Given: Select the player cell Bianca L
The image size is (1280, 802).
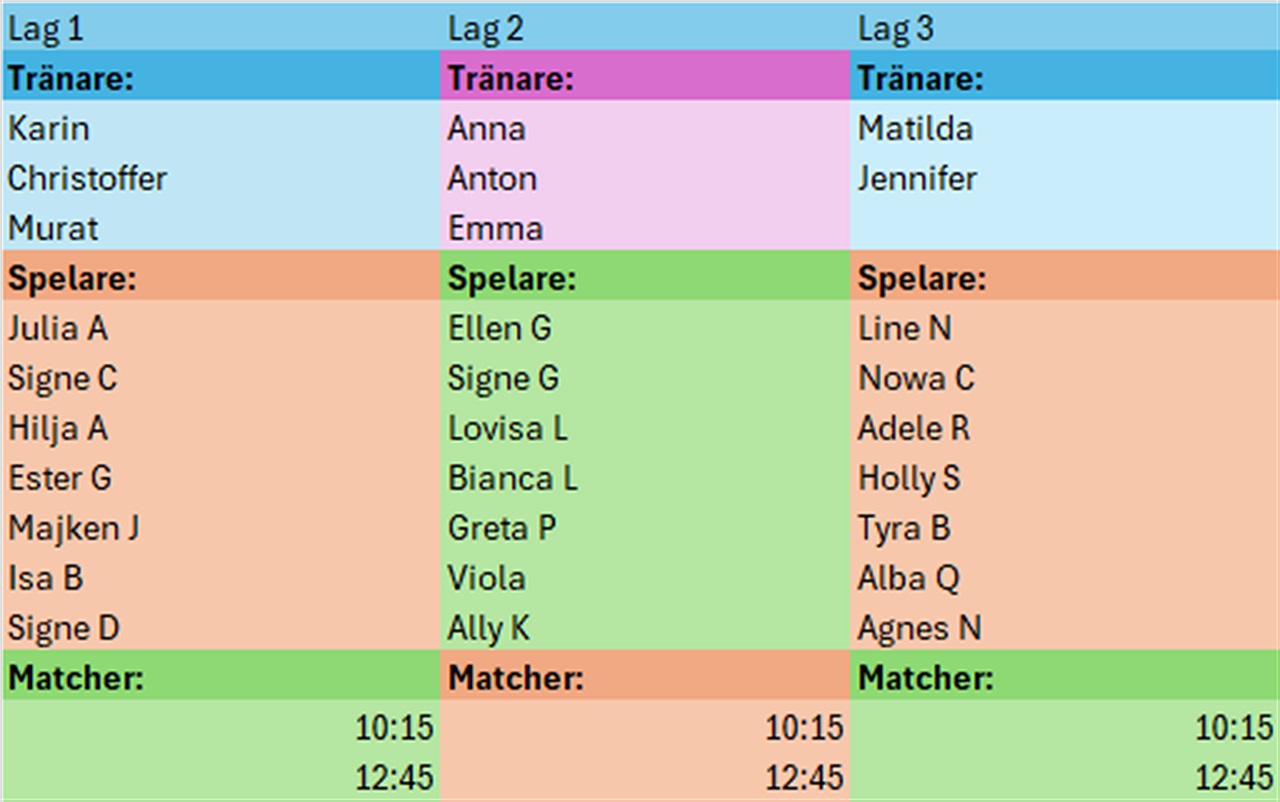Looking at the screenshot, I should pyautogui.click(x=645, y=477).
